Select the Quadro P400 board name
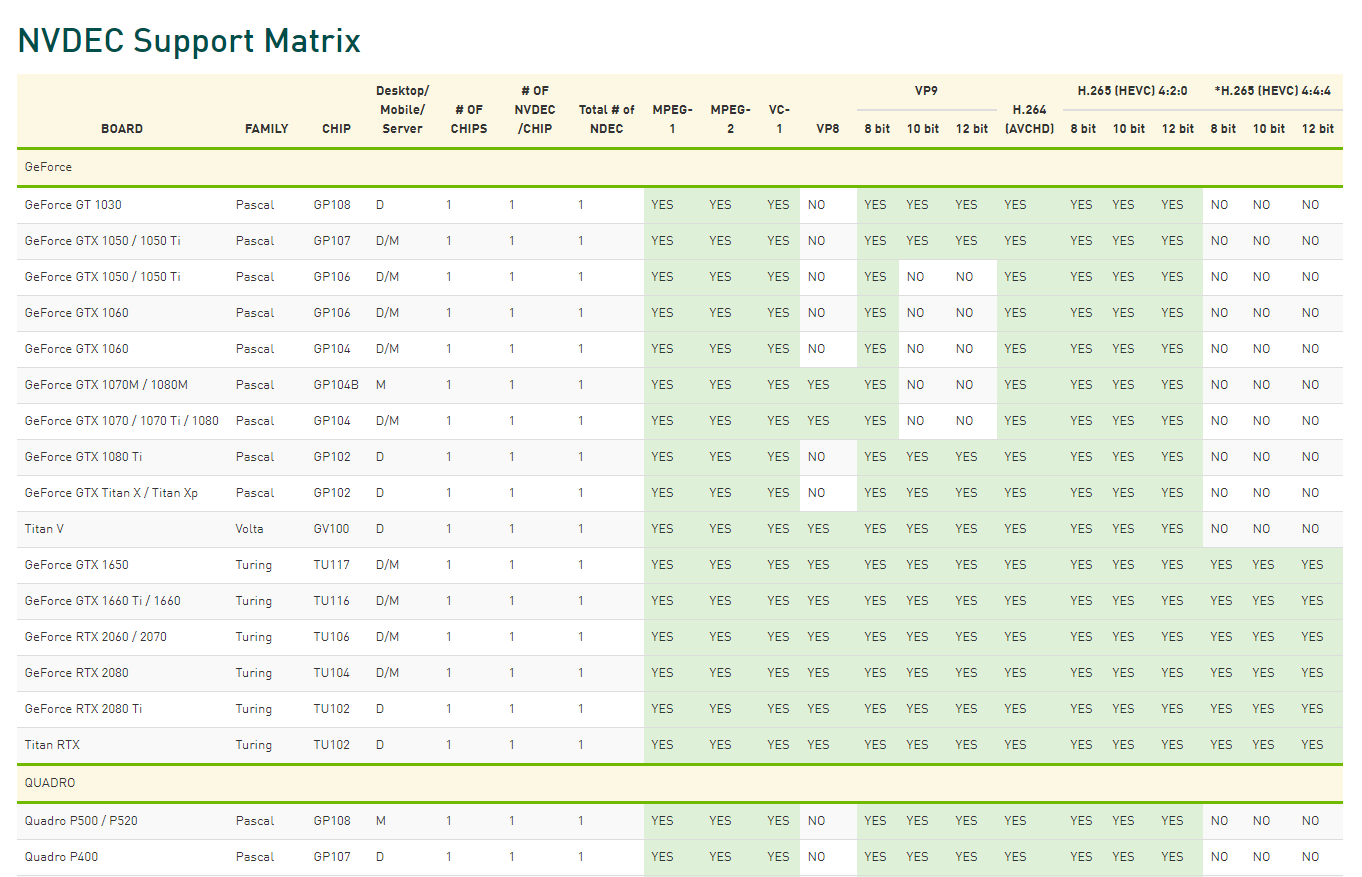Image resolution: width=1362 pixels, height=877 pixels. (x=61, y=857)
